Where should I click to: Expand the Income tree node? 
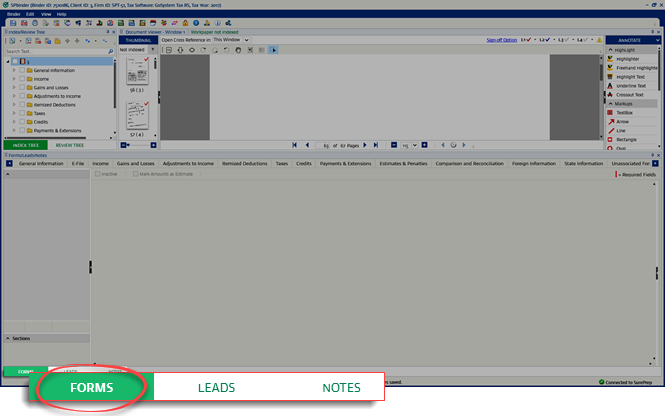pyautogui.click(x=14, y=79)
